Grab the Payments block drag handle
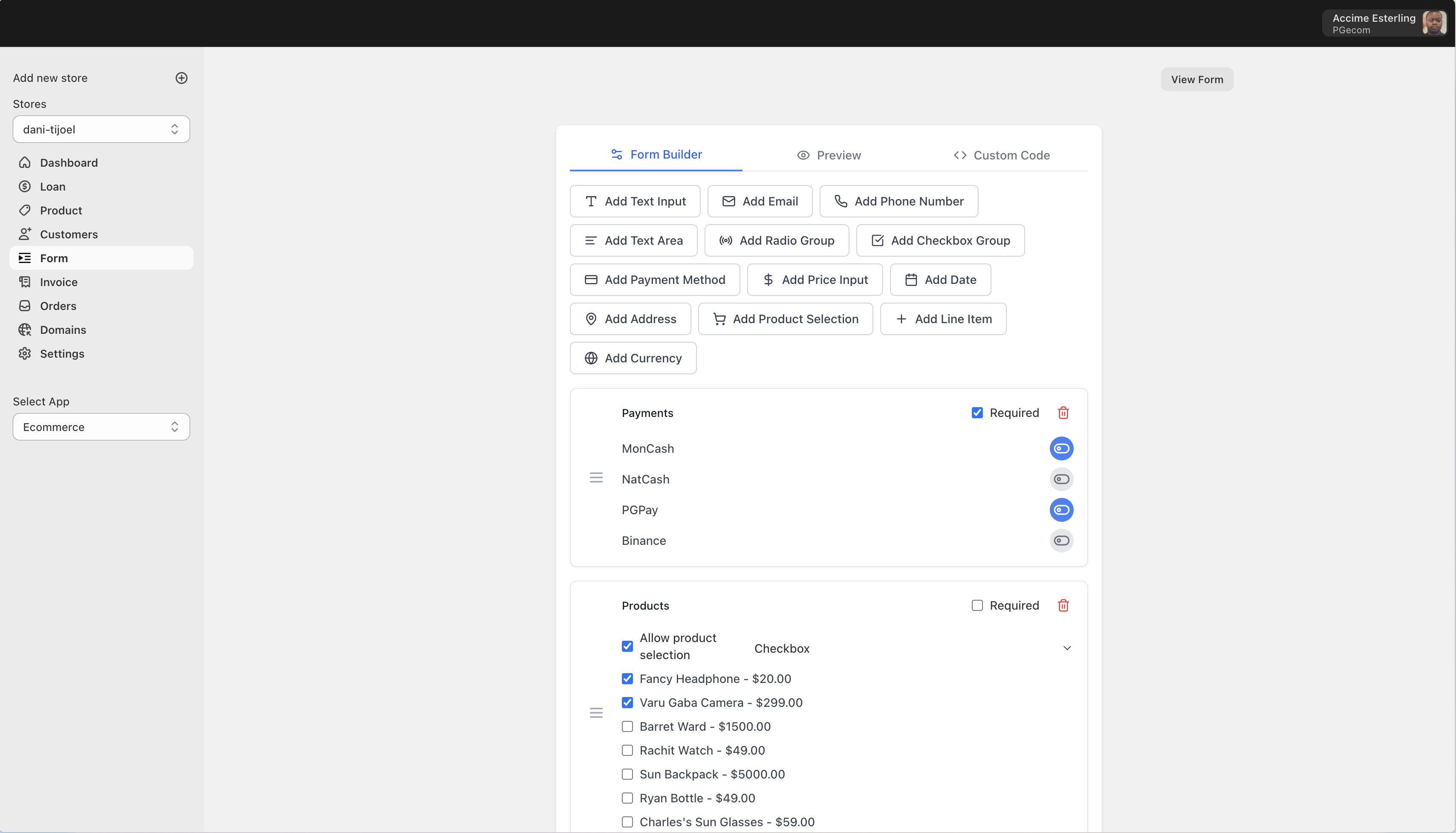This screenshot has height=833, width=1456. click(x=596, y=478)
